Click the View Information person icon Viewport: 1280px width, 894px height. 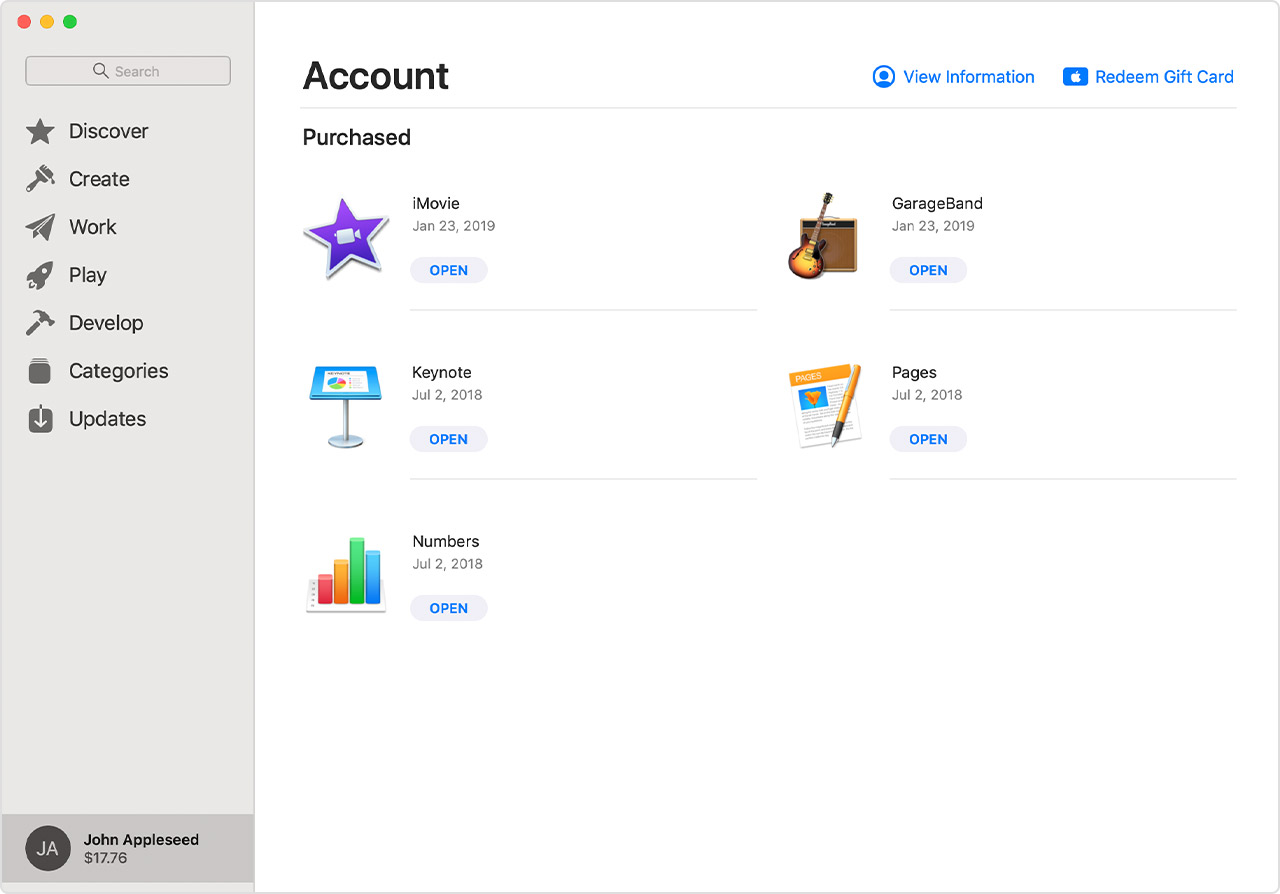click(884, 77)
